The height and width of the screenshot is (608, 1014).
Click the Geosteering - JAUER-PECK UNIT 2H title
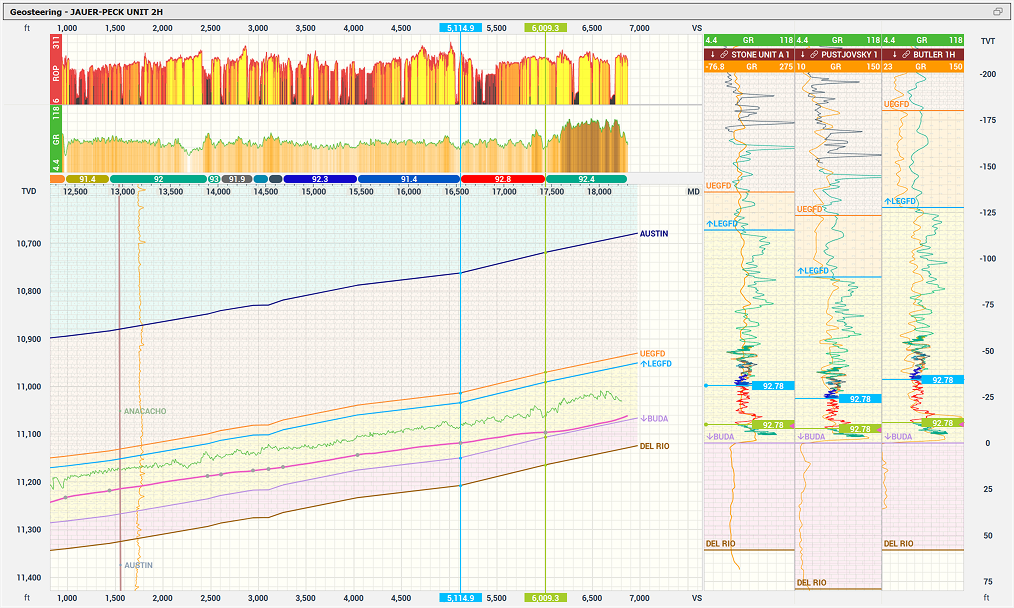coord(86,12)
